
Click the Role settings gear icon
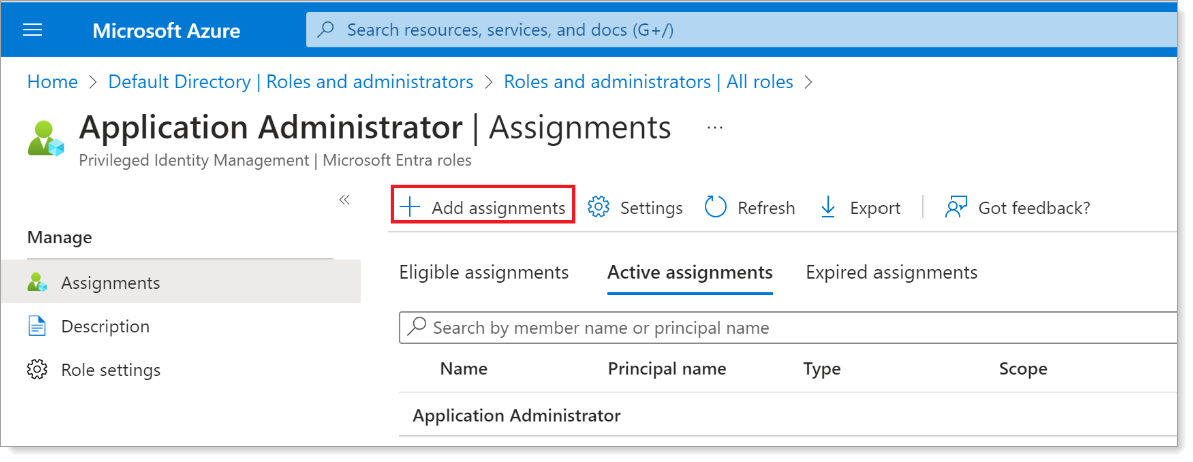tap(37, 370)
